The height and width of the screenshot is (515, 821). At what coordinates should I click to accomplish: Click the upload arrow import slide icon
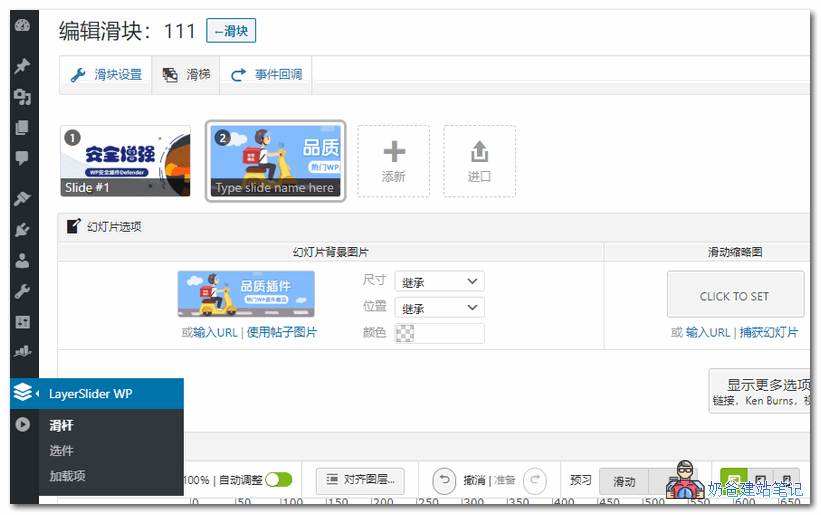click(479, 152)
